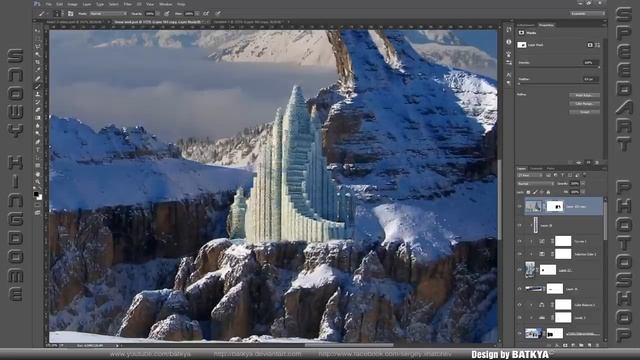This screenshot has height=360, width=640.
Task: Click the pressure-for-size icon in options bar
Action: point(218,13)
